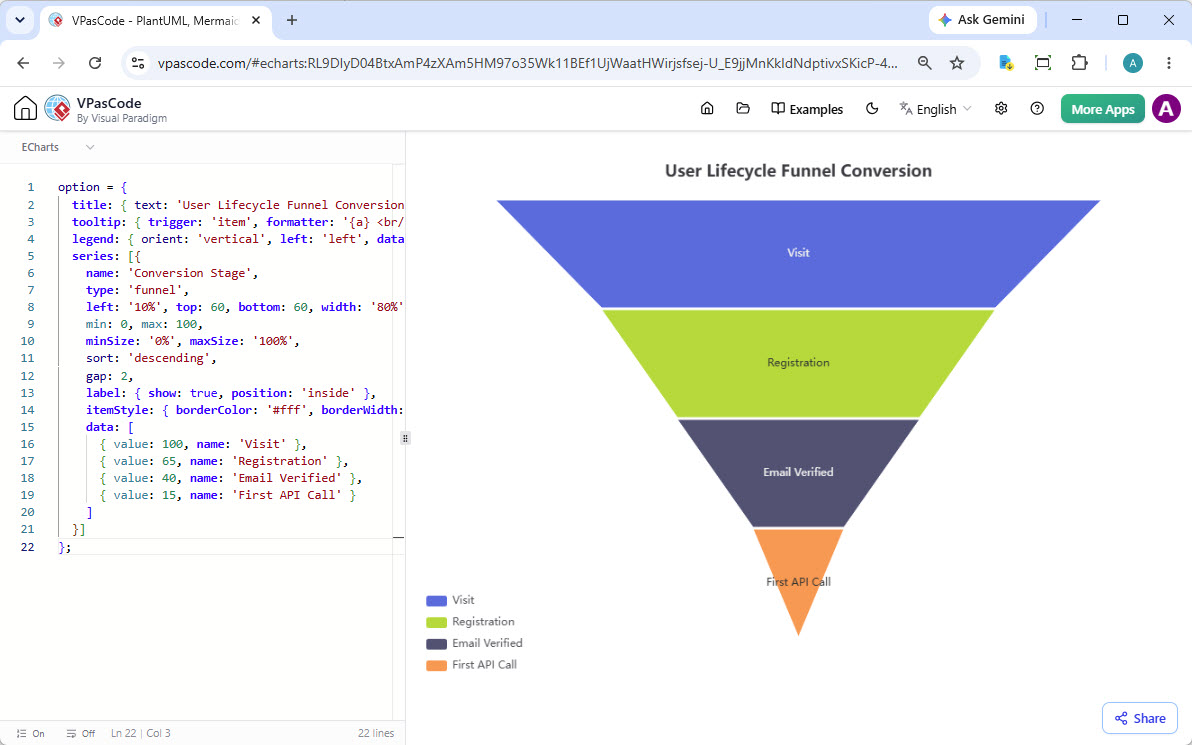This screenshot has width=1192, height=745.
Task: Click the 22 lines status text
Action: click(376, 734)
